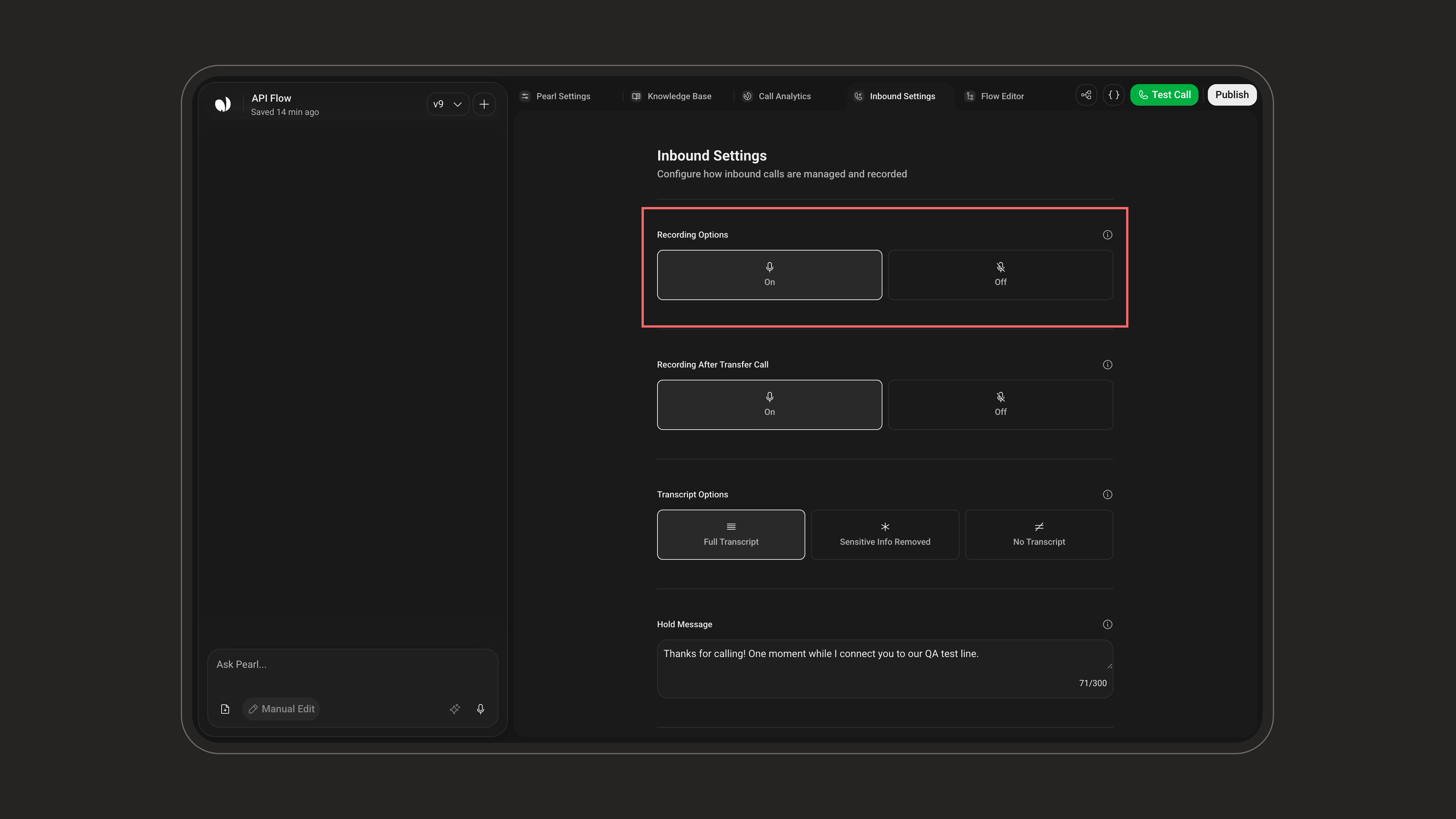
Task: Click the Inbound Settings heading
Action: click(712, 156)
